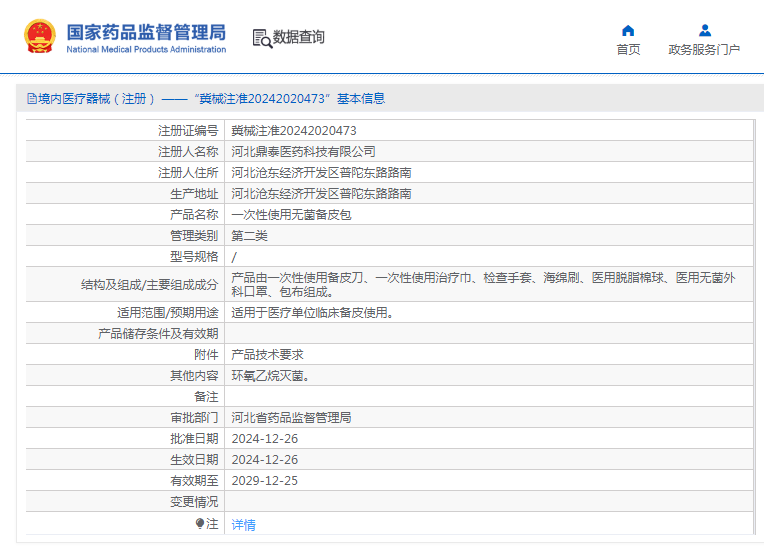Click the 政务服务门户 user icon
Screen dimensions: 764x554
705,31
